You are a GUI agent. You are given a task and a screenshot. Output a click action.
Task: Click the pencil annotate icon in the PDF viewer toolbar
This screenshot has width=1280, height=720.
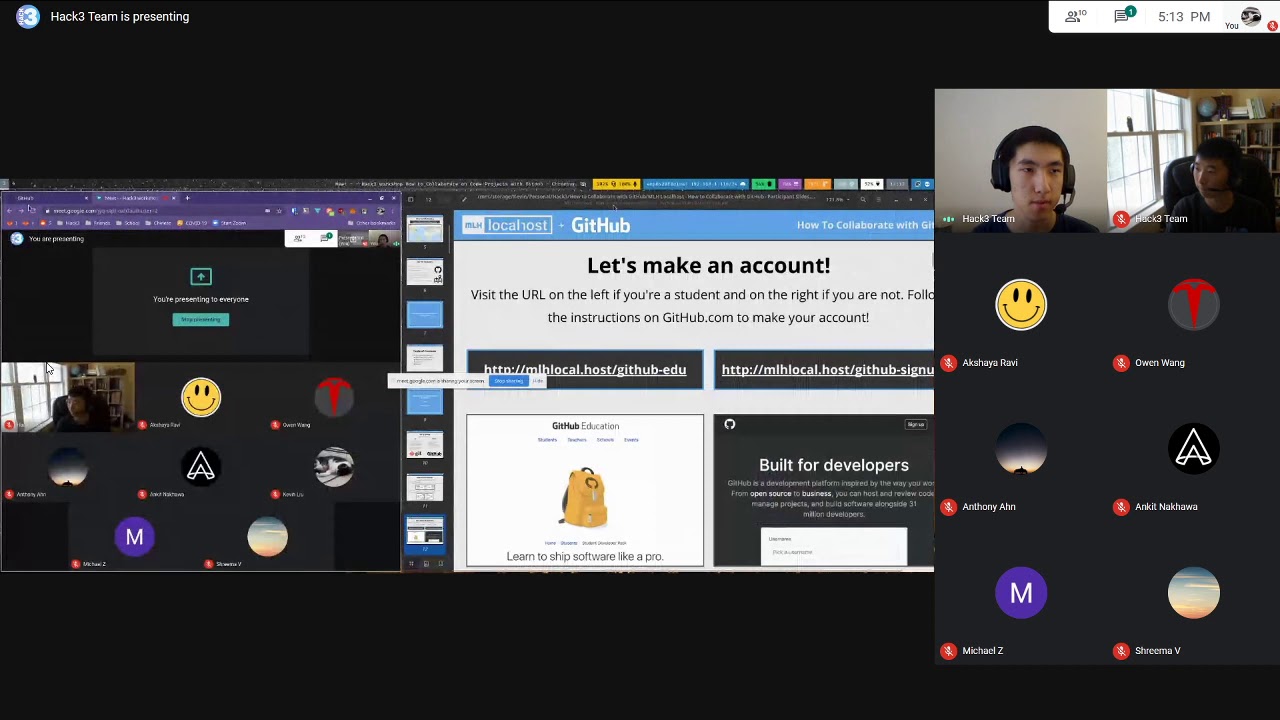[464, 199]
